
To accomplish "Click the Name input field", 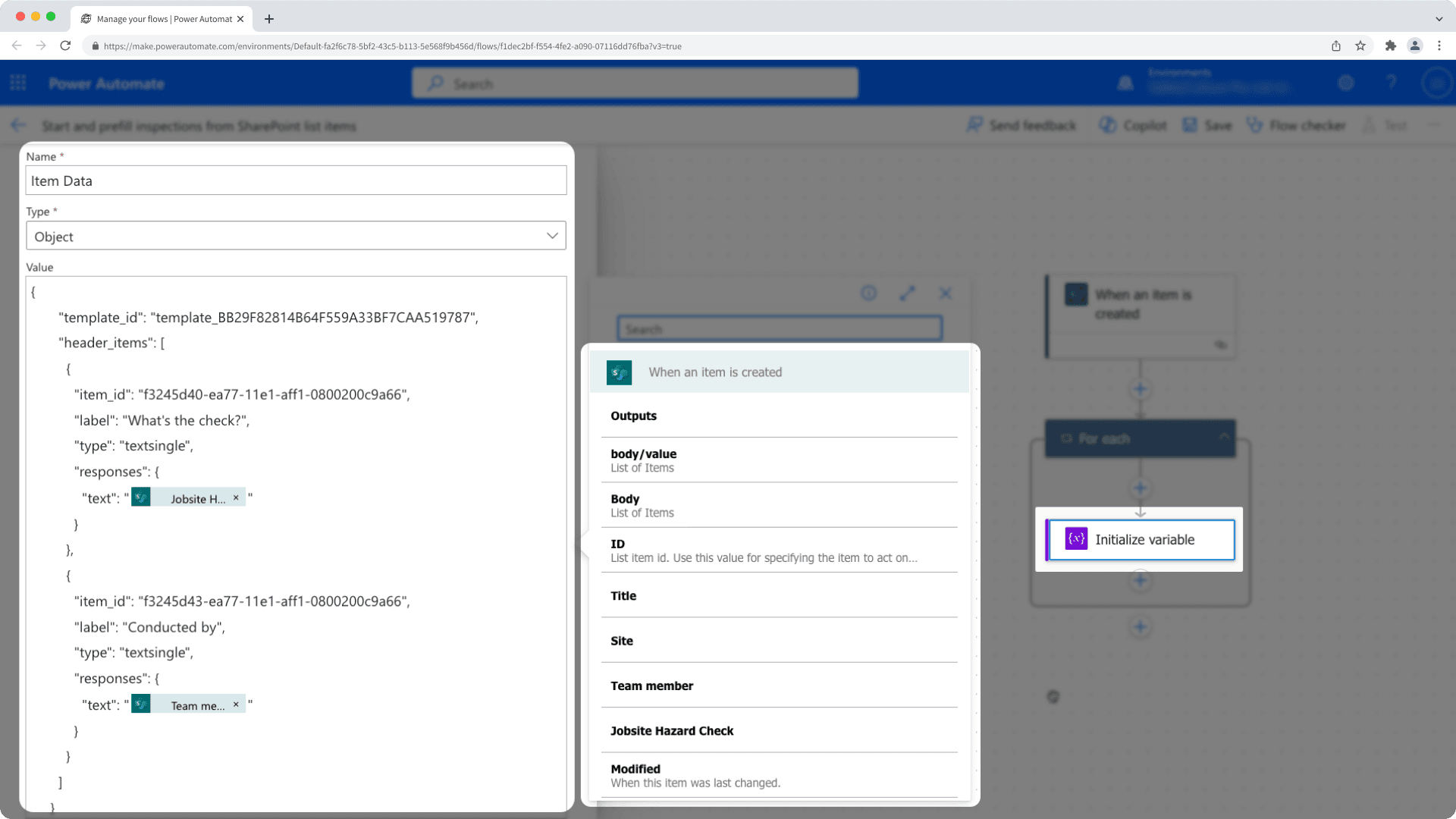I will [x=295, y=181].
